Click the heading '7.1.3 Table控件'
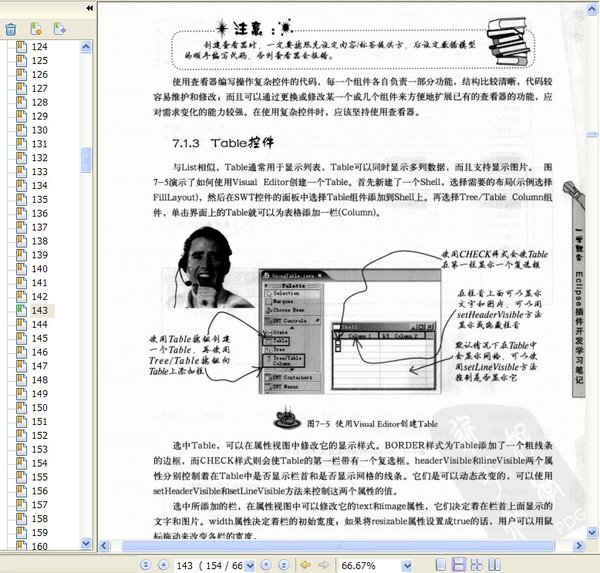This screenshot has height=573, width=600. (223, 143)
